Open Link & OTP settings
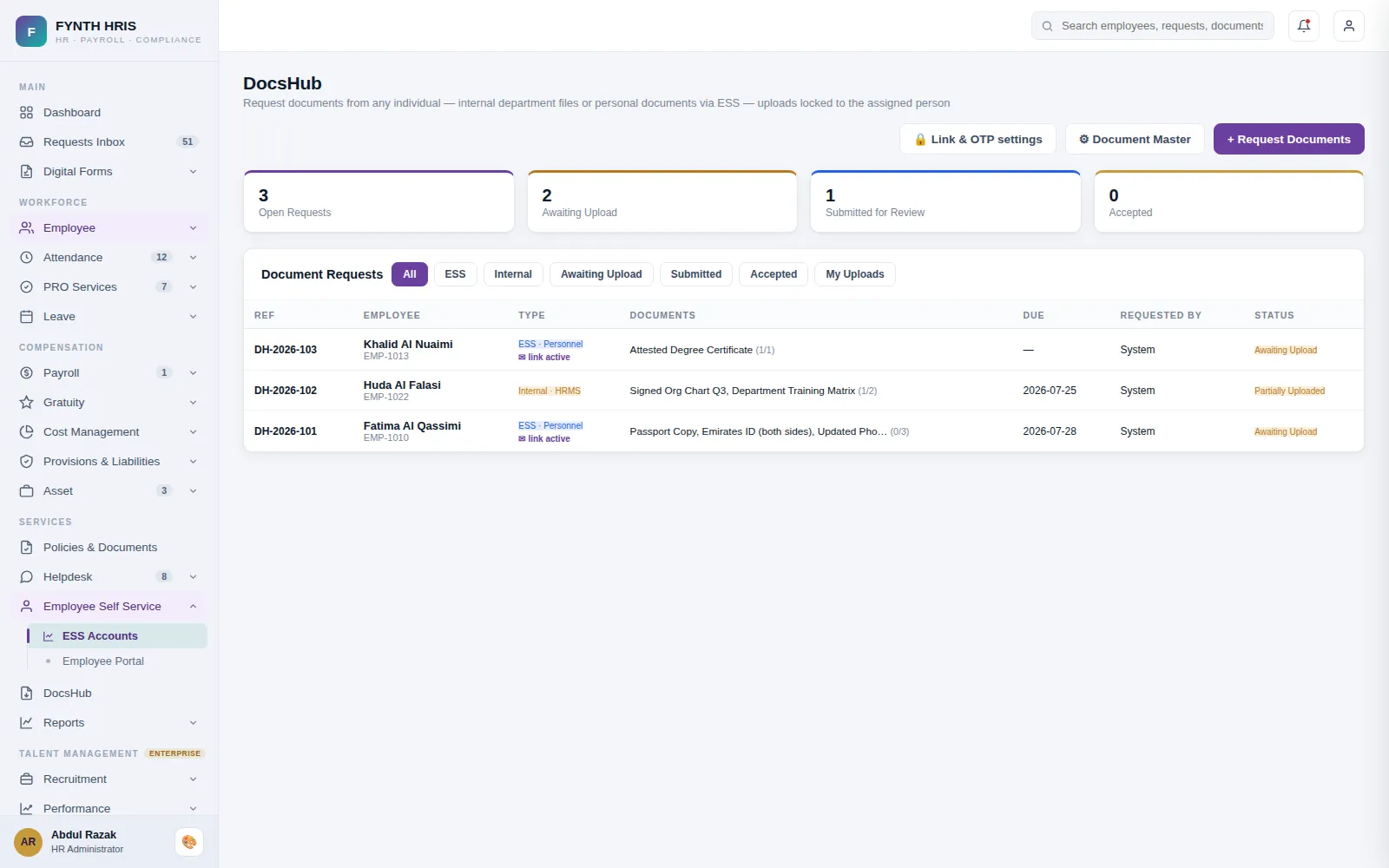This screenshot has width=1389, height=868. coord(978,139)
